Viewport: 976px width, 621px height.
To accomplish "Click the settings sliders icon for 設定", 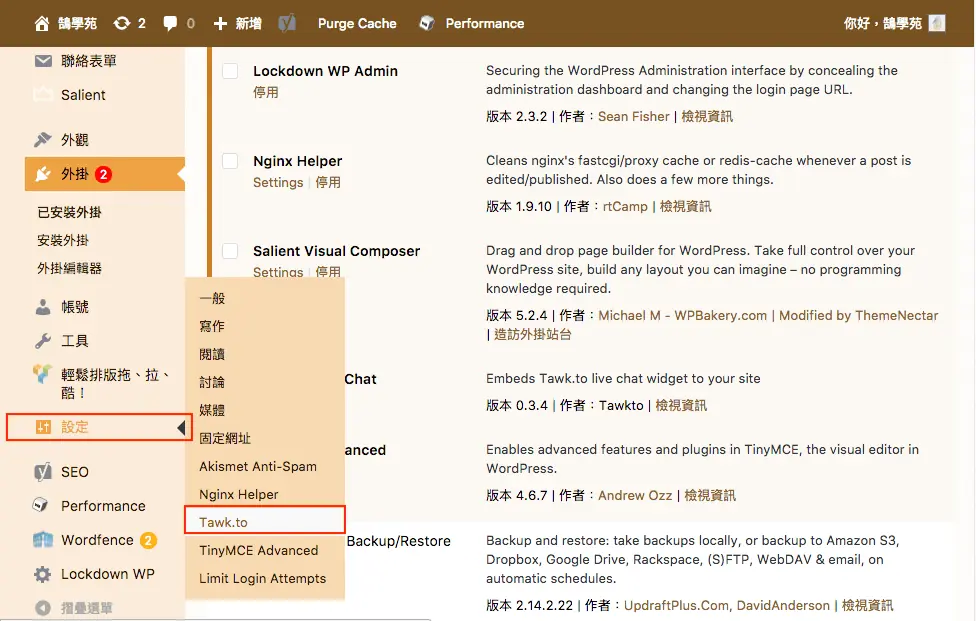I will pos(43,427).
